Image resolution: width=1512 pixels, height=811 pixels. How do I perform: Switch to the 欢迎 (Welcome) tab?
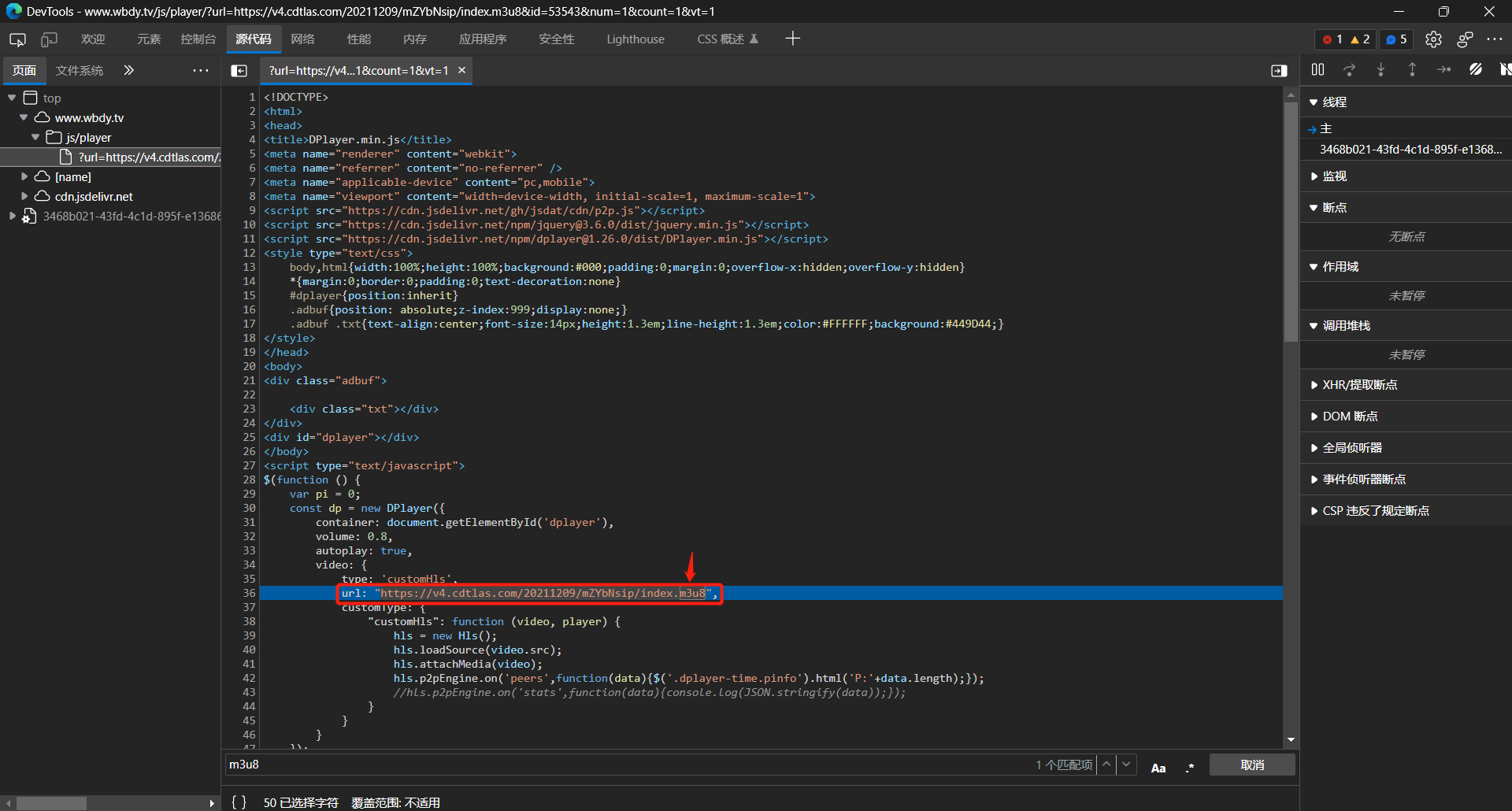point(93,39)
